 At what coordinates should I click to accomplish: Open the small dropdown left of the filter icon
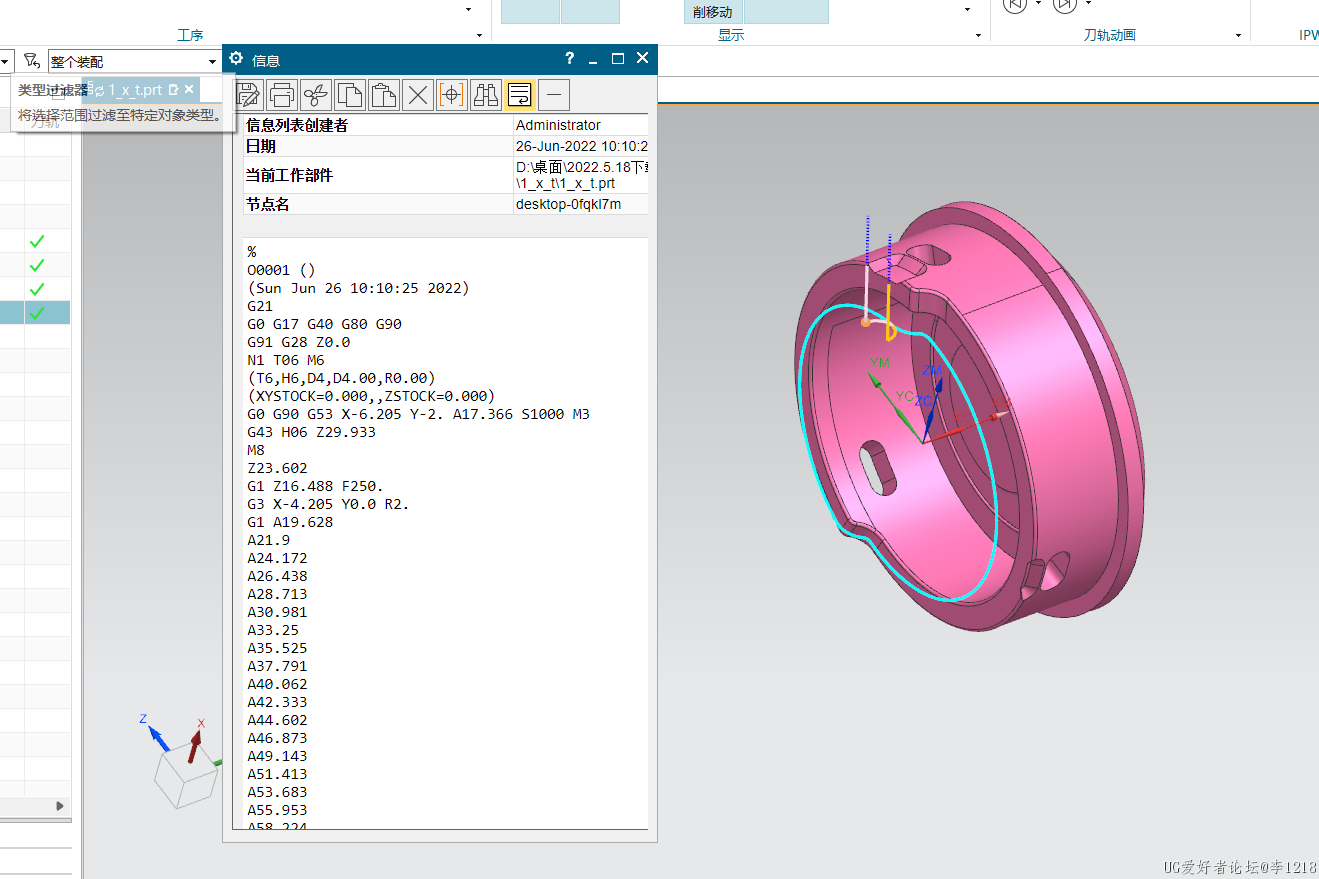click(x=6, y=62)
